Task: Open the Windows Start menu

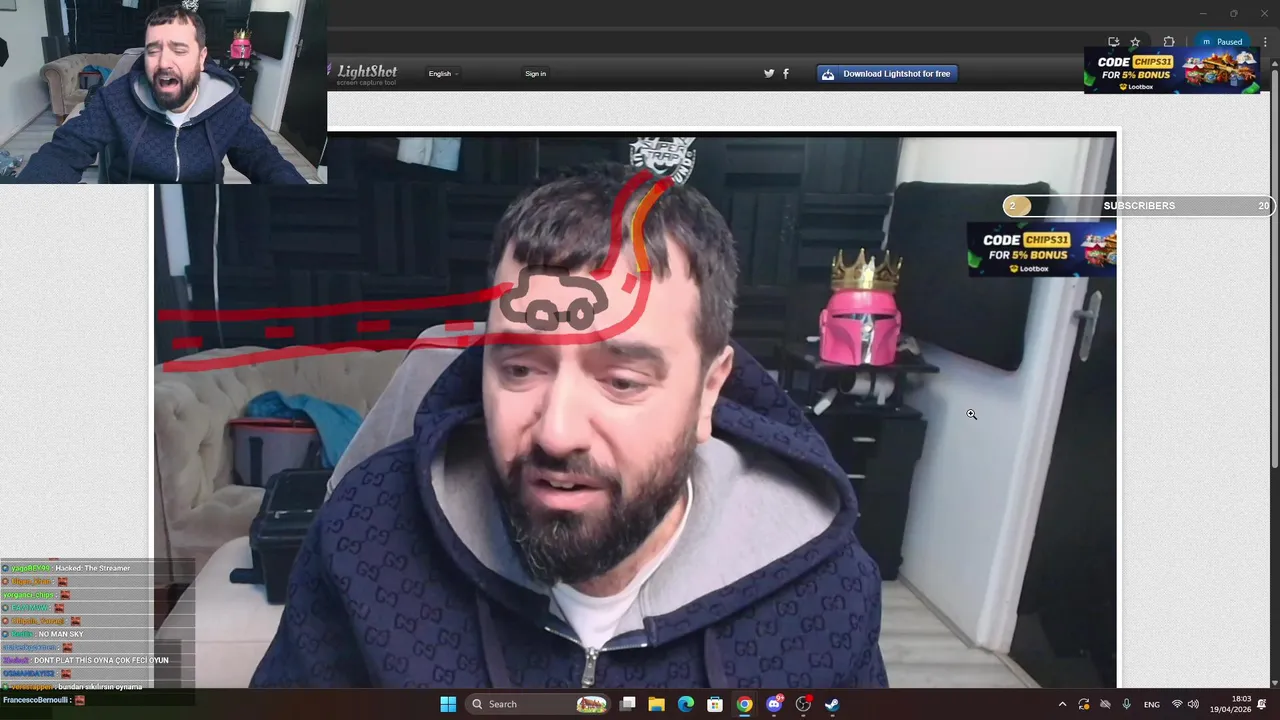Action: [x=448, y=704]
